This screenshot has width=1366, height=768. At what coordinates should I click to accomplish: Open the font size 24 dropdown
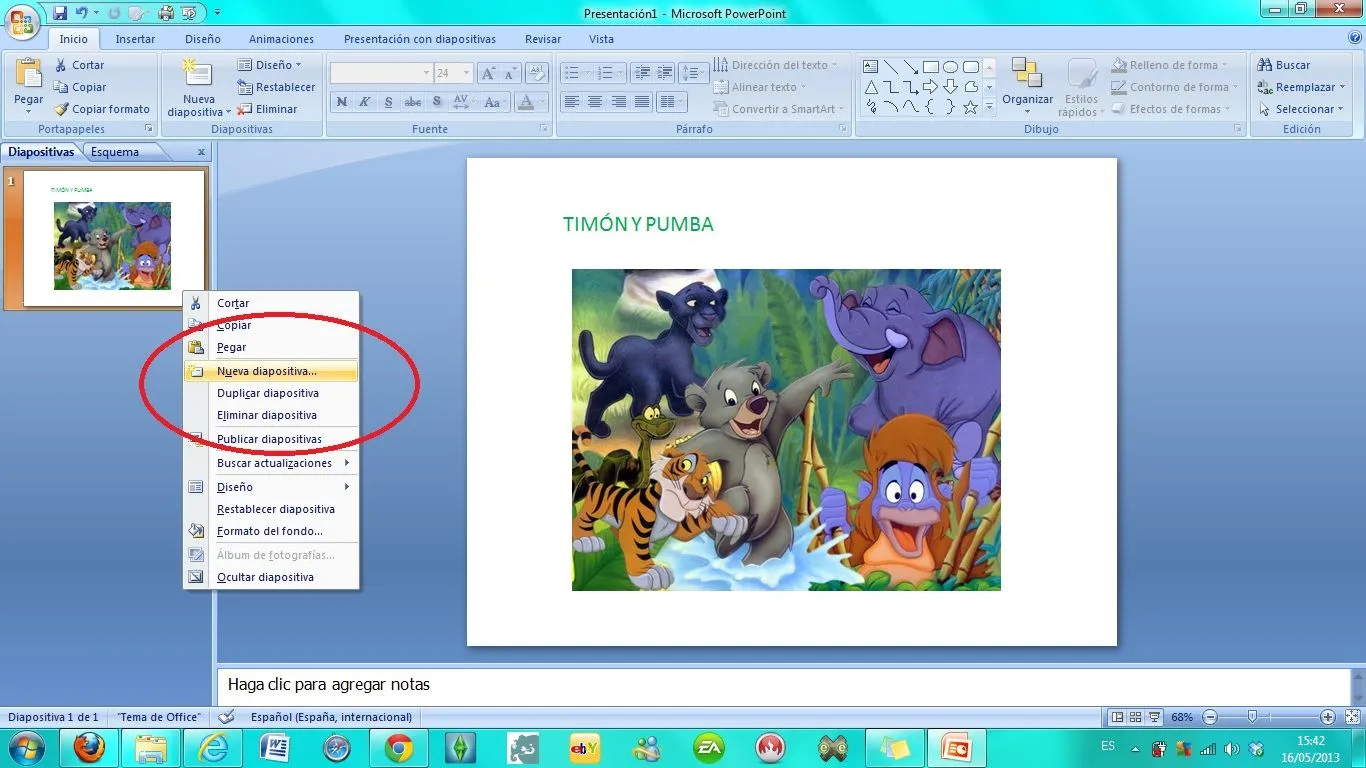pos(466,73)
